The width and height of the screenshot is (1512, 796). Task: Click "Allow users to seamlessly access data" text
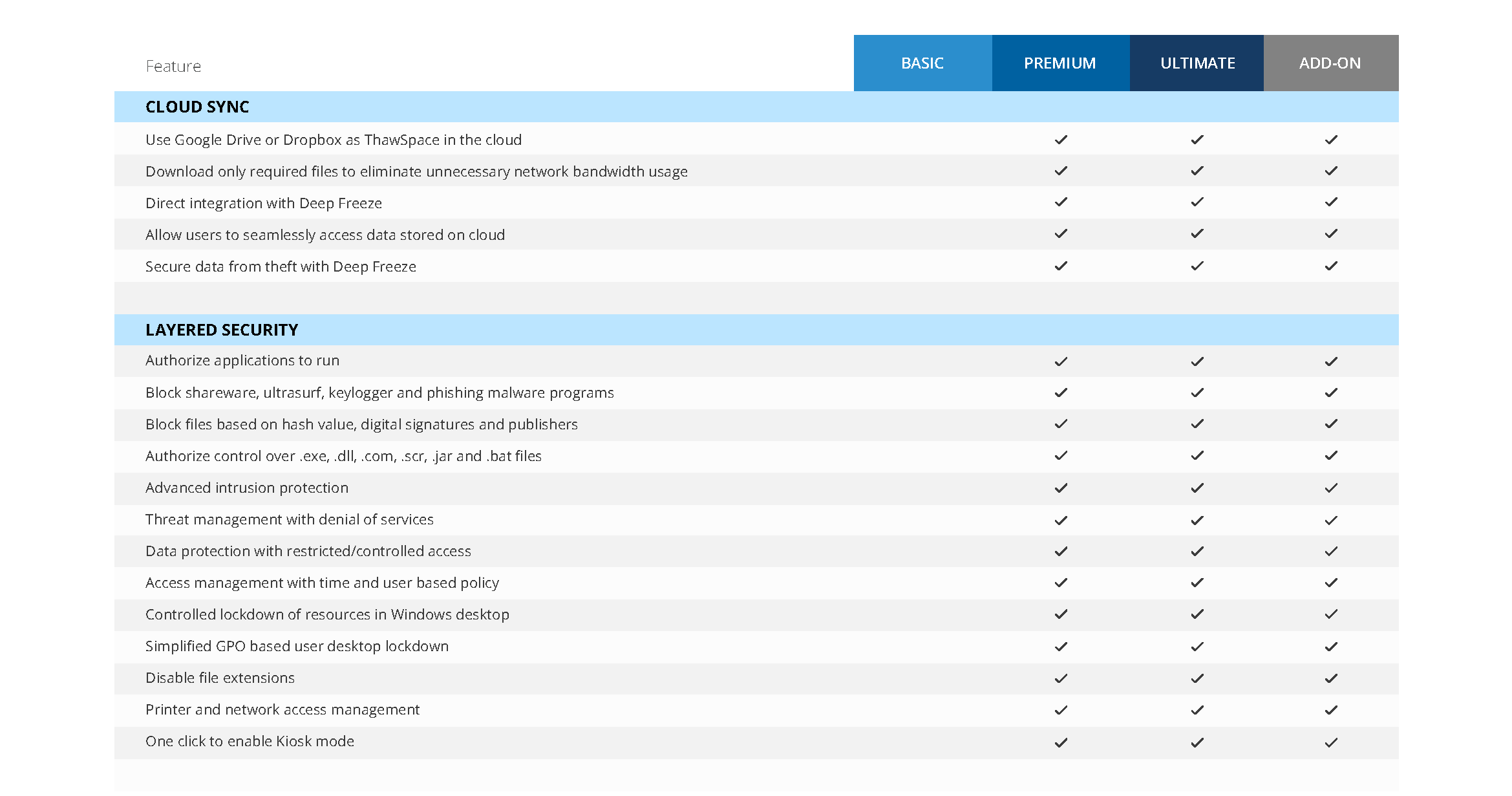tap(325, 235)
